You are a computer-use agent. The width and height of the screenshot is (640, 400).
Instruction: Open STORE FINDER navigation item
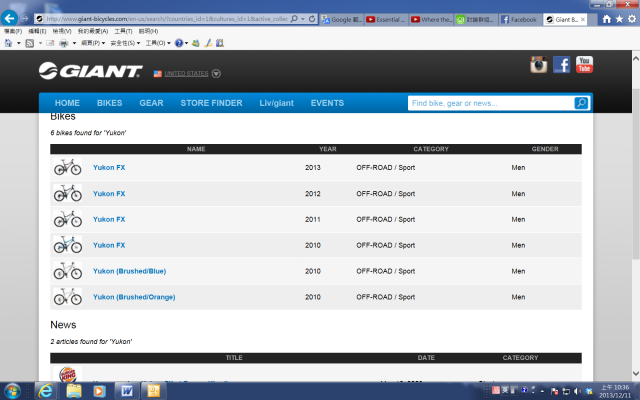(x=211, y=103)
